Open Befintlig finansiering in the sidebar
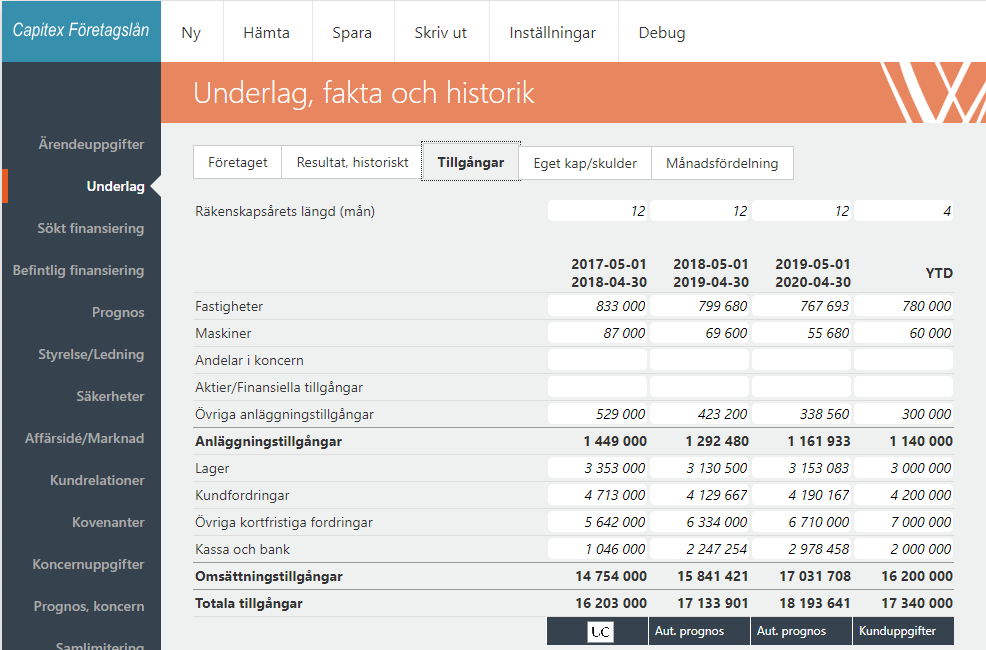986x650 pixels. click(x=79, y=270)
